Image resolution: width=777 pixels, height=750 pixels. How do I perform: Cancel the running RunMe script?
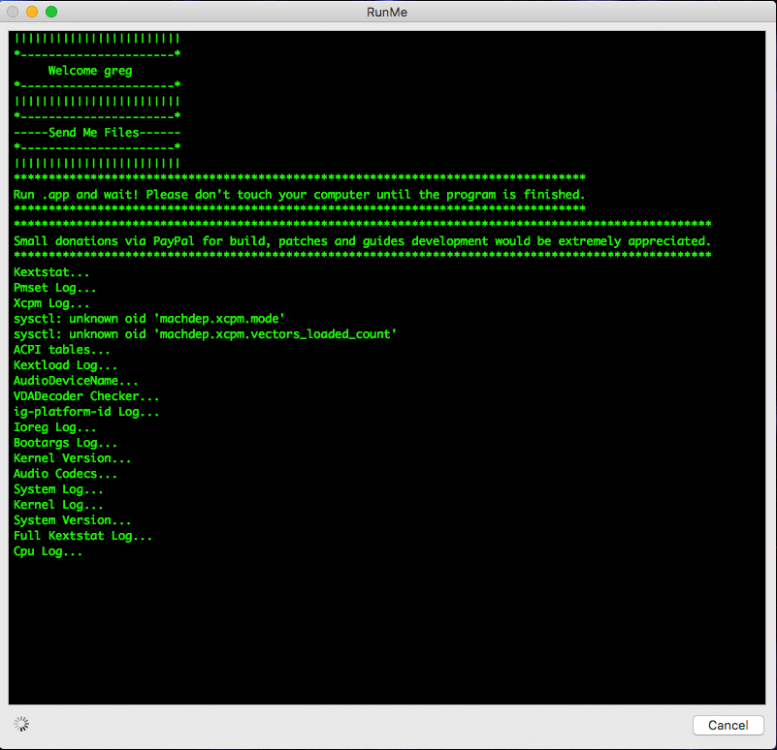tap(728, 725)
